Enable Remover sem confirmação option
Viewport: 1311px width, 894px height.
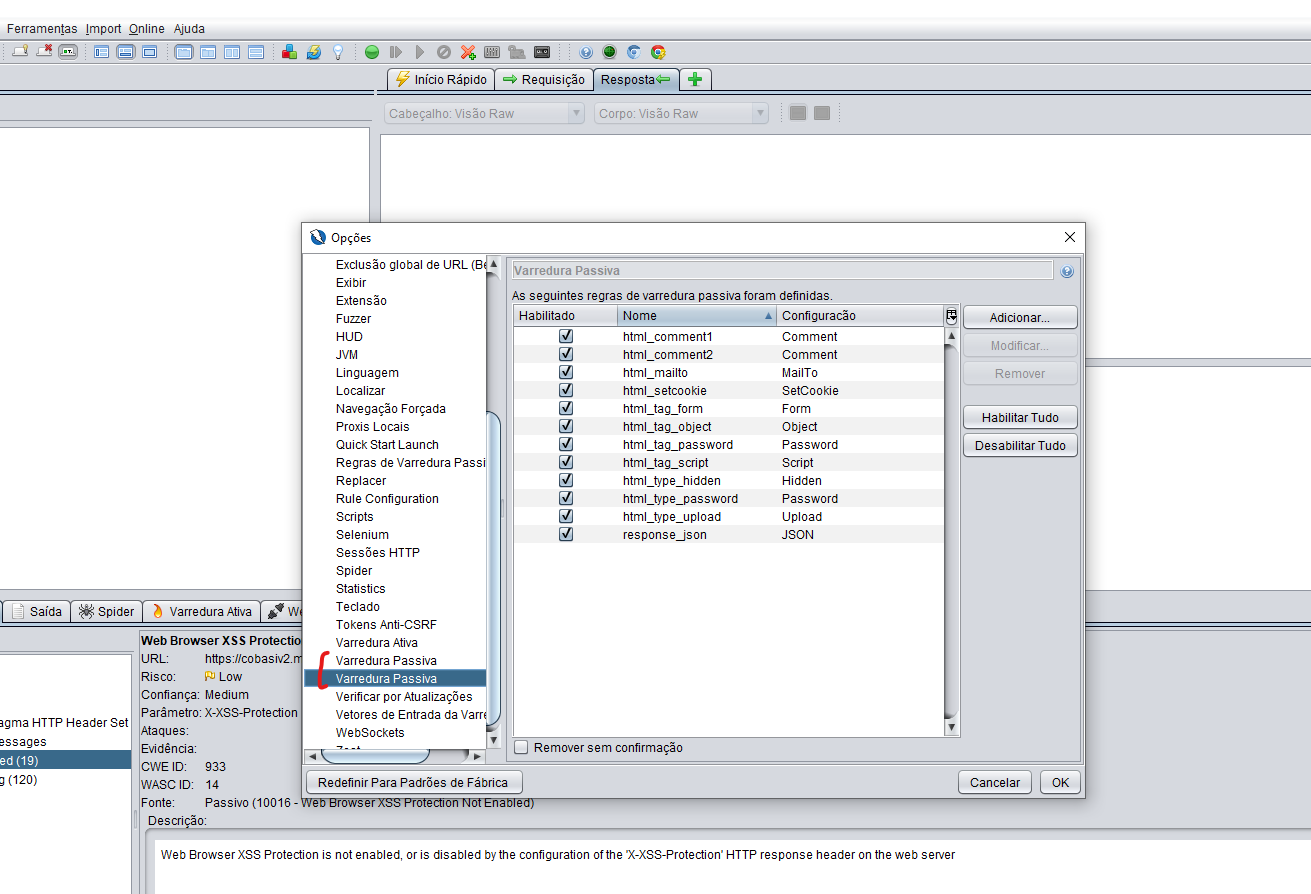pos(521,747)
